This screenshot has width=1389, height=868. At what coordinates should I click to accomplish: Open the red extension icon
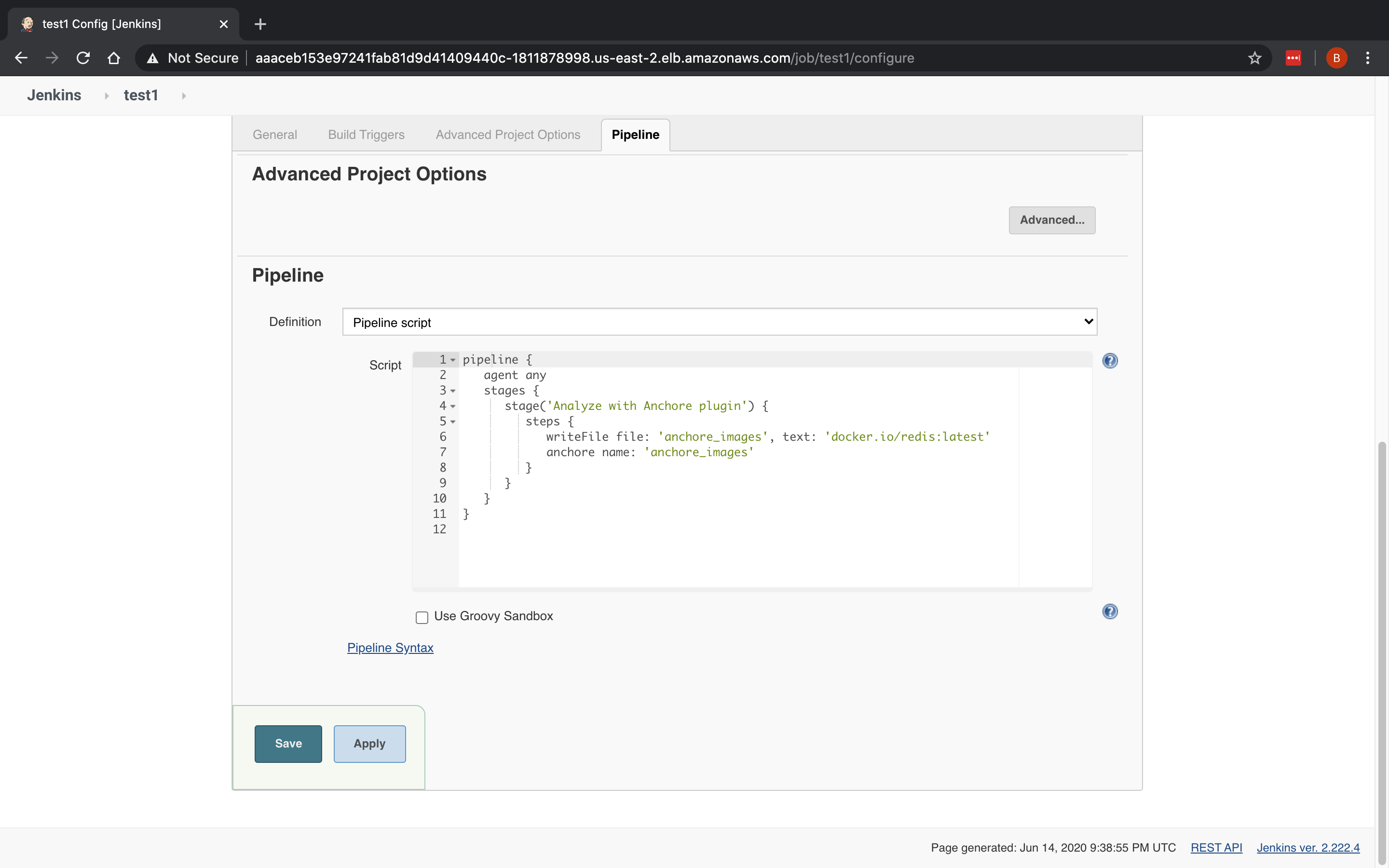click(1293, 58)
